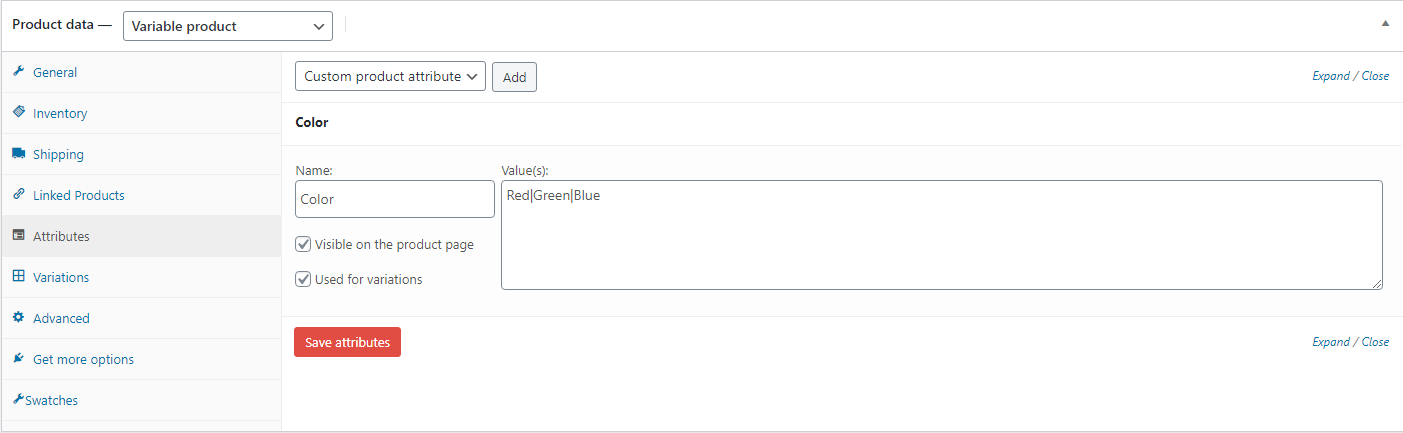1403x433 pixels.
Task: Click the Save attributes button
Action: [347, 342]
